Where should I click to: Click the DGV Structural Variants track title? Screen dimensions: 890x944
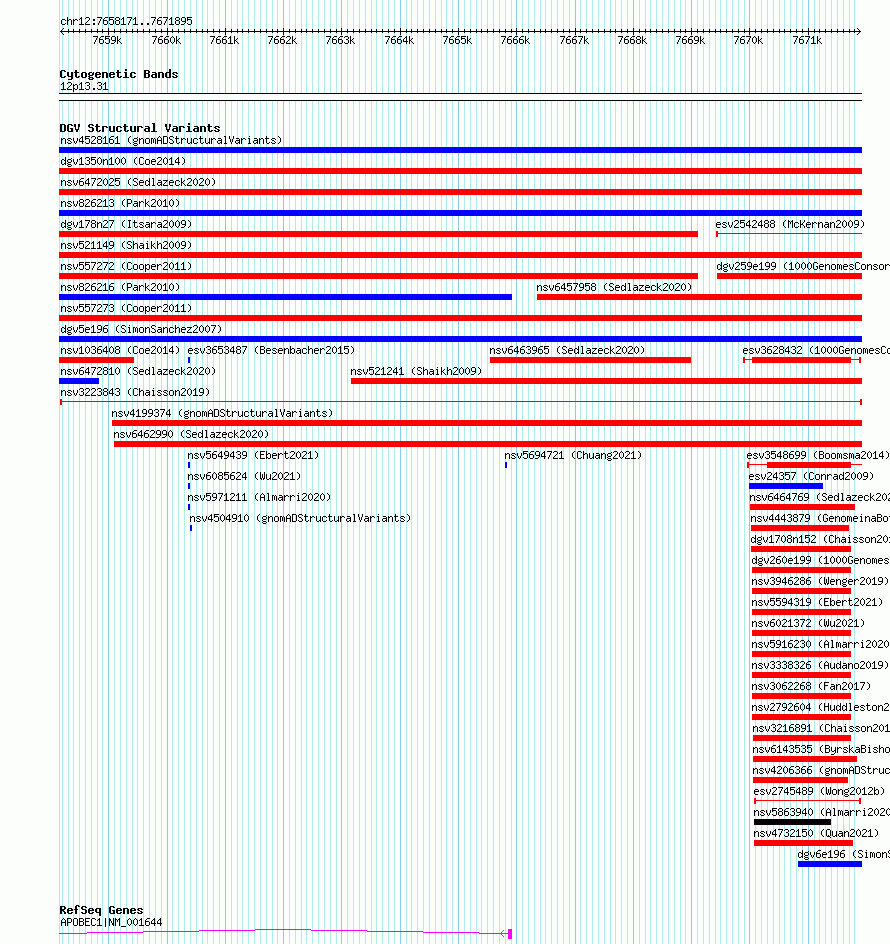(140, 128)
